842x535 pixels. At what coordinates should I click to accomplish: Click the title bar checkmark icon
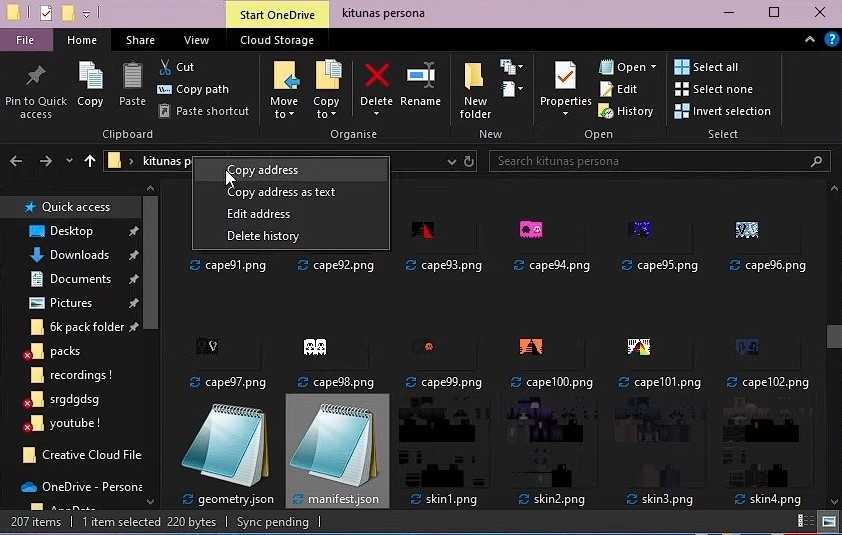point(46,13)
